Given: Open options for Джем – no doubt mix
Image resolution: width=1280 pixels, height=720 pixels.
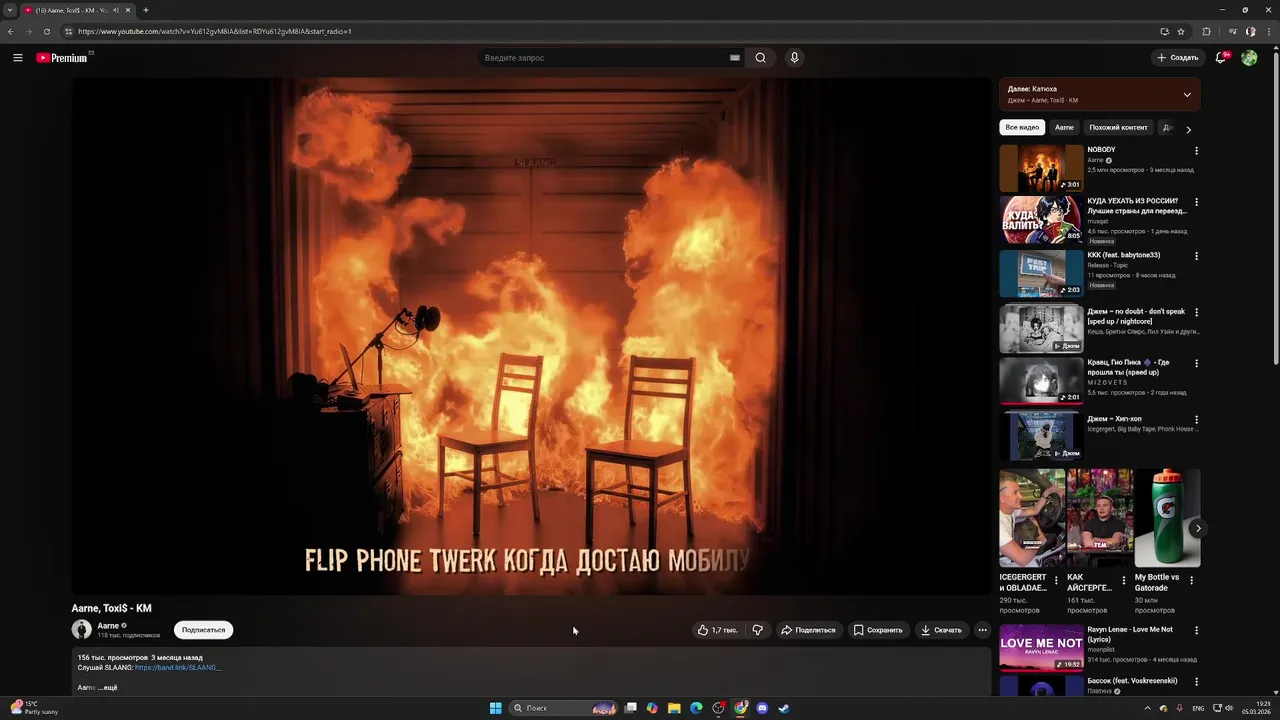Looking at the screenshot, I should (x=1196, y=313).
